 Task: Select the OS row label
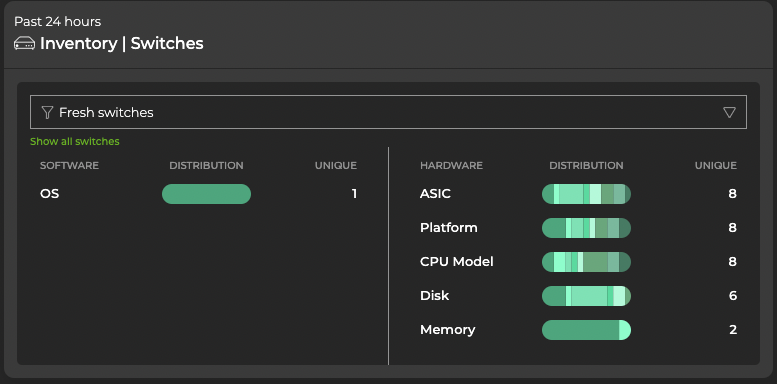tap(50, 194)
